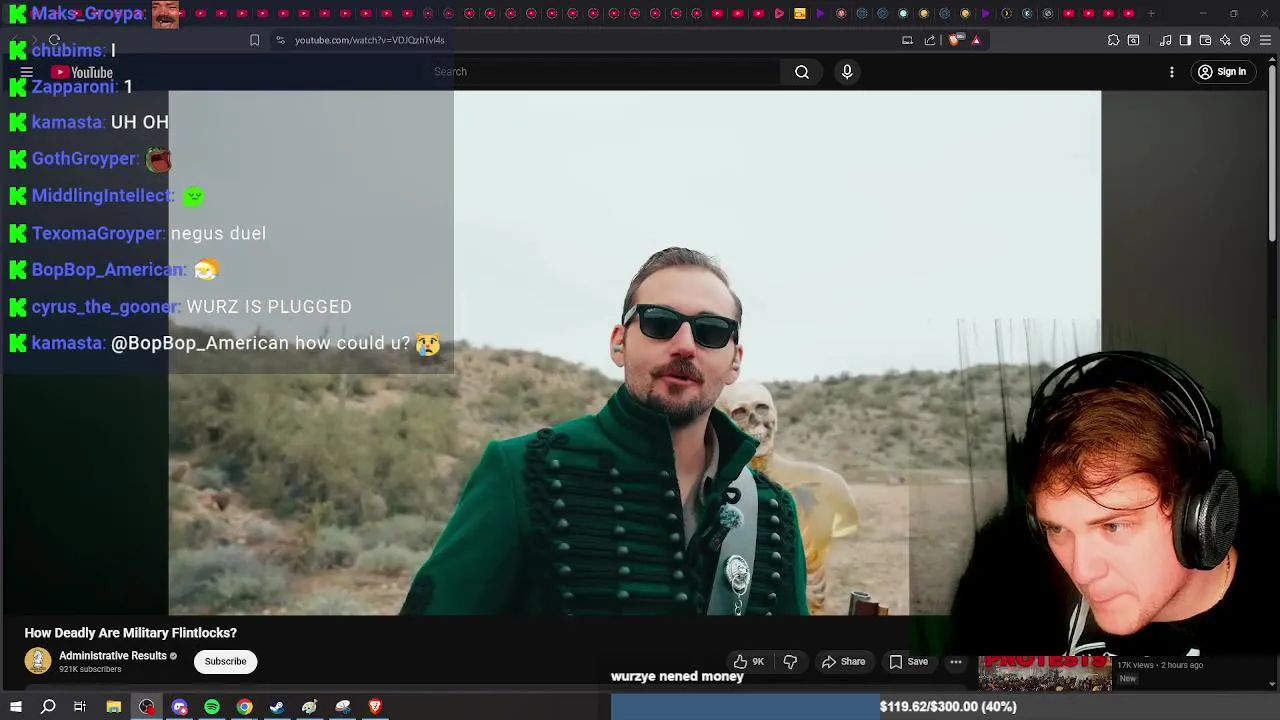Click the Sign in button
Image resolution: width=1280 pixels, height=720 pixels.
(1222, 72)
